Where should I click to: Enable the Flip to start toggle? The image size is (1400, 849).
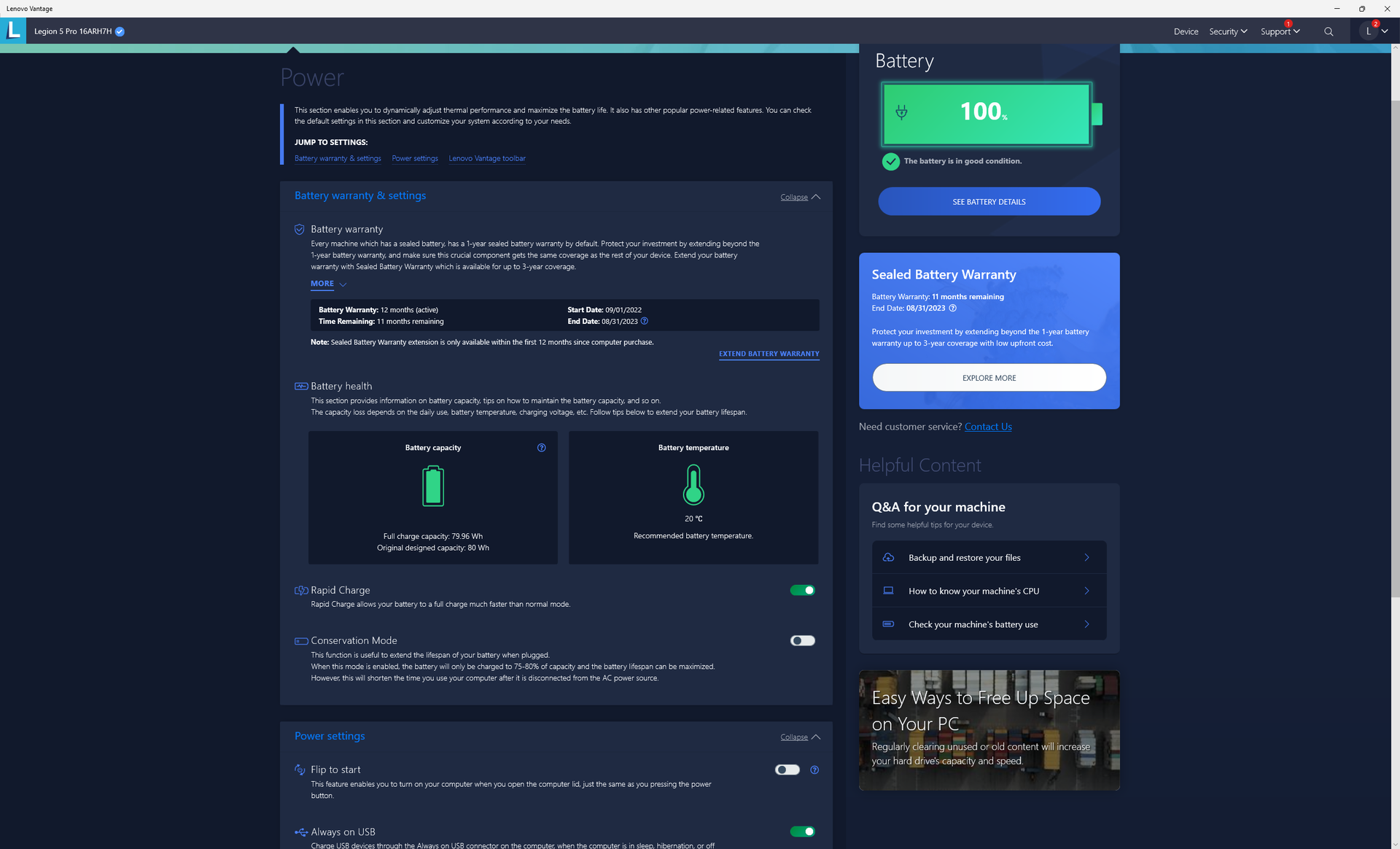787,770
